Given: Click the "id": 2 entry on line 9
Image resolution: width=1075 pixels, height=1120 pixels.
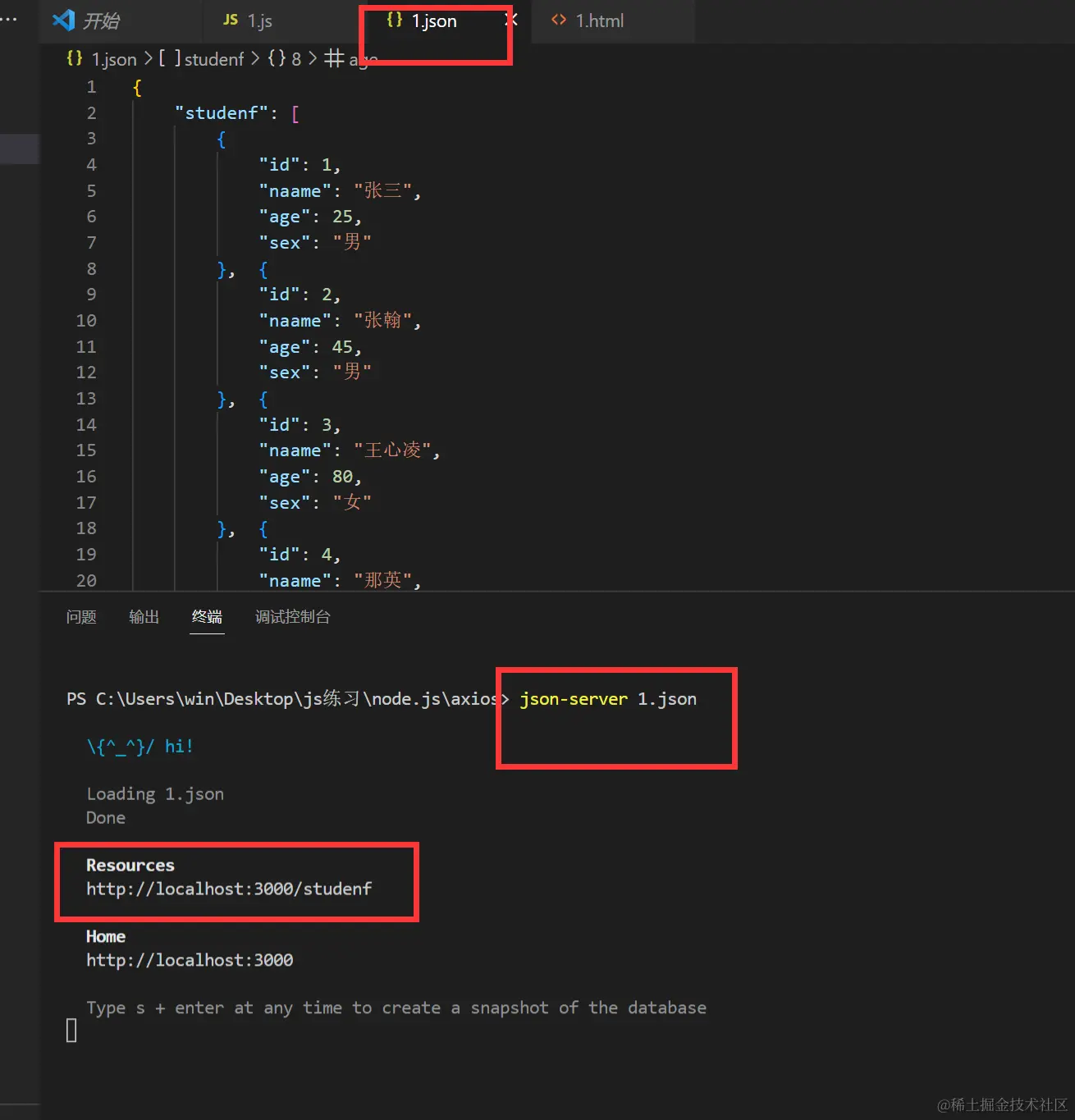Looking at the screenshot, I should point(300,295).
